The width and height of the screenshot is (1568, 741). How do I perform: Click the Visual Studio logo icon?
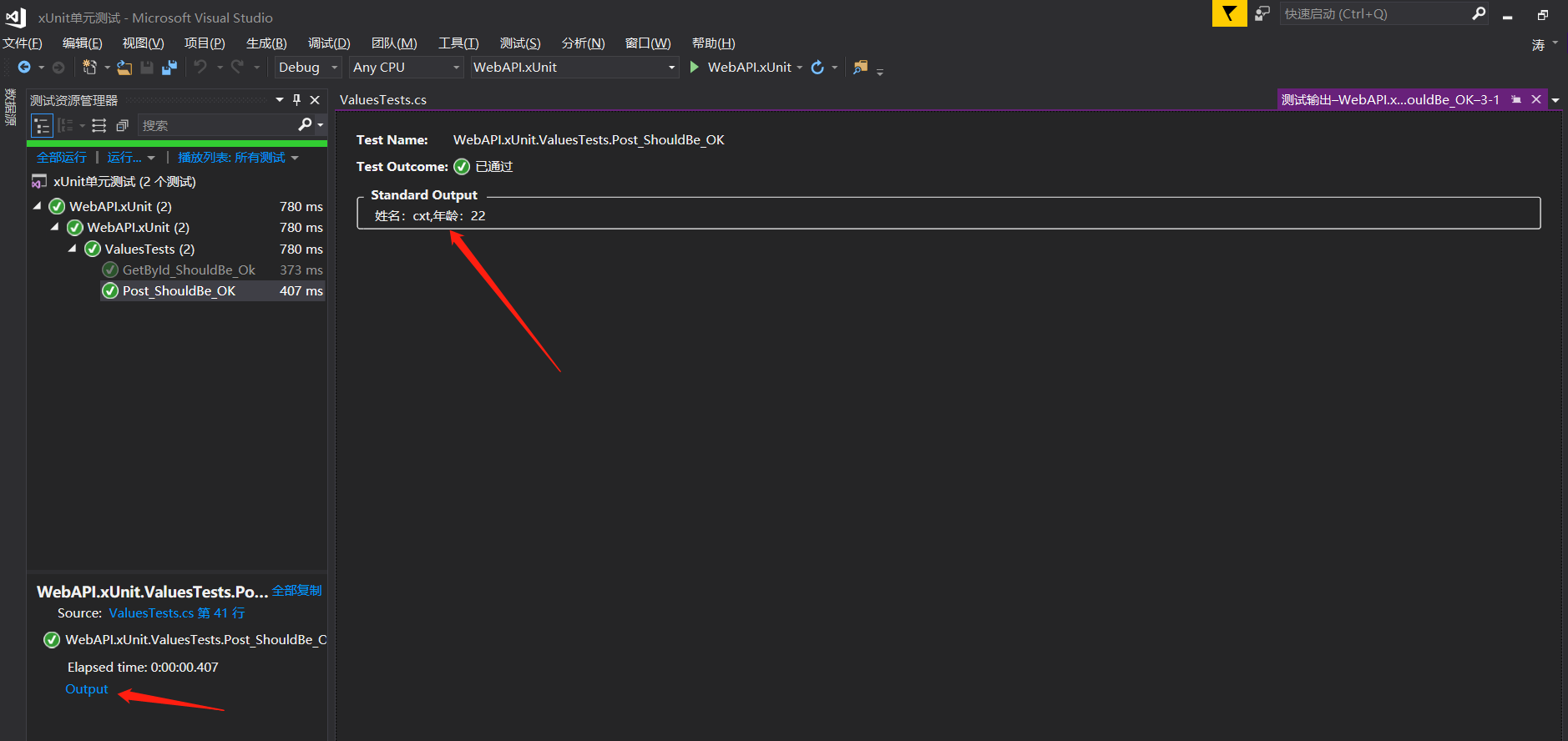coord(17,18)
